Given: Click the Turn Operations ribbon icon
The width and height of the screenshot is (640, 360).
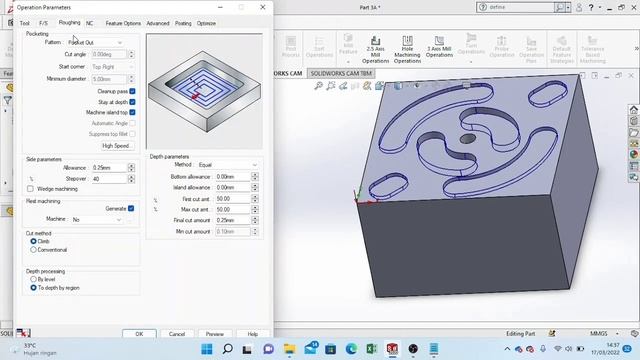Looking at the screenshot, I should (471, 44).
